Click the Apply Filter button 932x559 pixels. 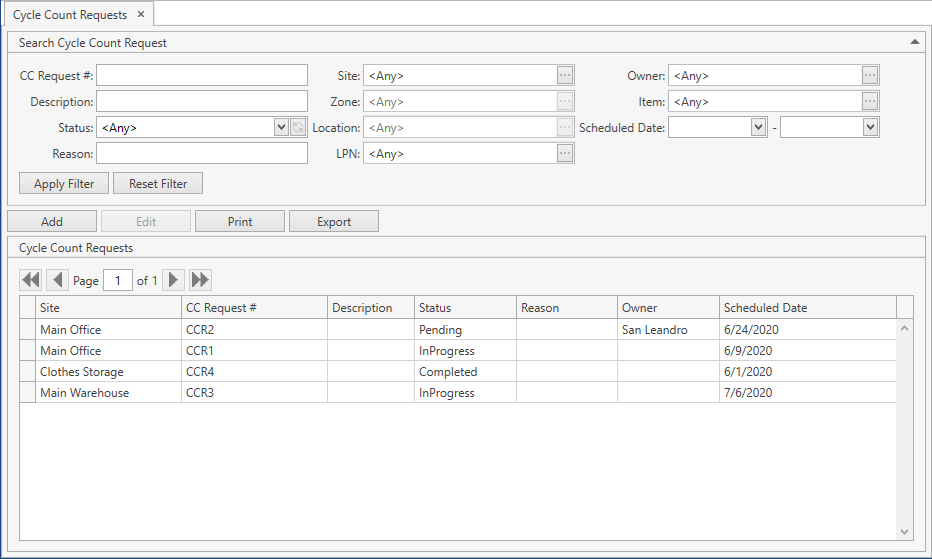click(64, 184)
